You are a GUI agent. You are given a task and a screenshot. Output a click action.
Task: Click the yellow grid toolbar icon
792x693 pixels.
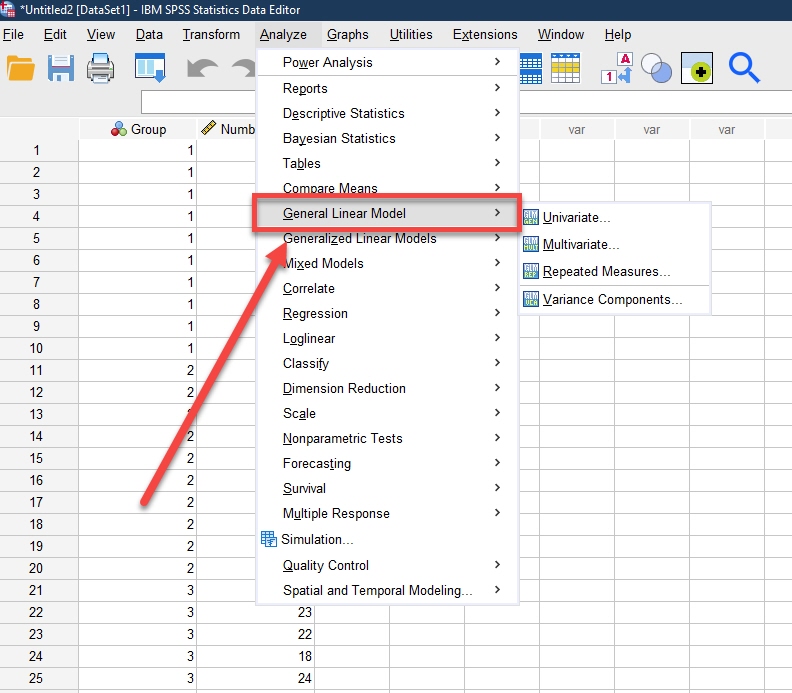click(565, 68)
